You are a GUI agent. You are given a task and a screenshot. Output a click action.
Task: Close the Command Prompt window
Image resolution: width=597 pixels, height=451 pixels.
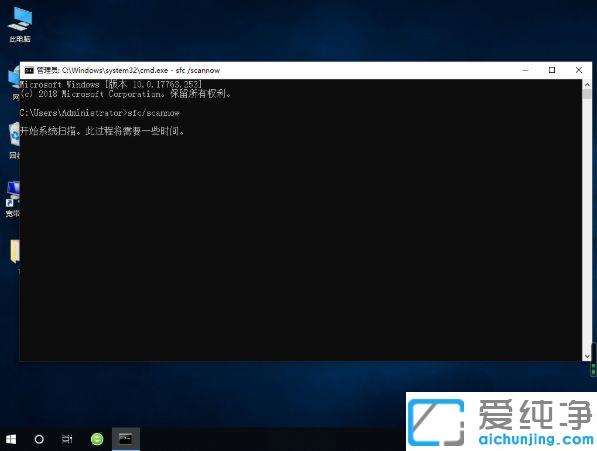pyautogui.click(x=579, y=70)
